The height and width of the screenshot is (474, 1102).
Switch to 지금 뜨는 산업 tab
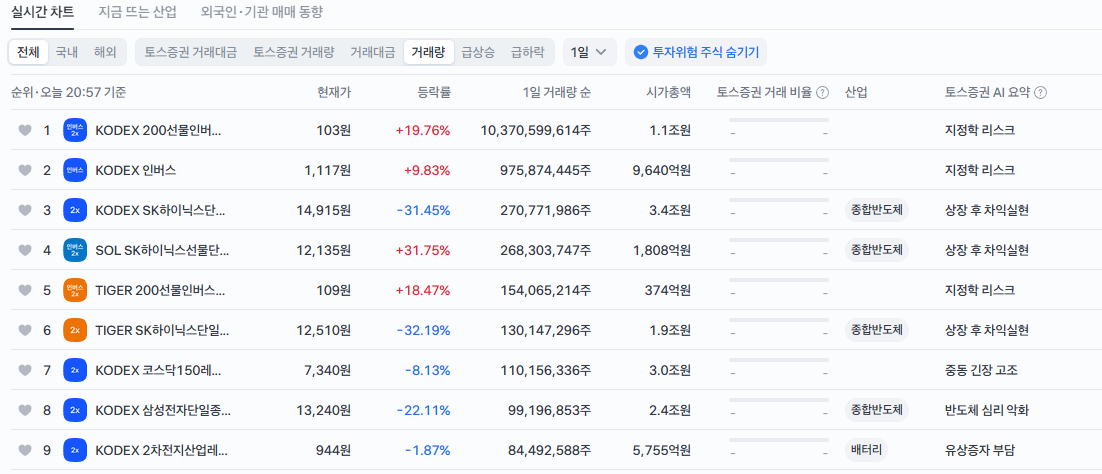click(138, 13)
